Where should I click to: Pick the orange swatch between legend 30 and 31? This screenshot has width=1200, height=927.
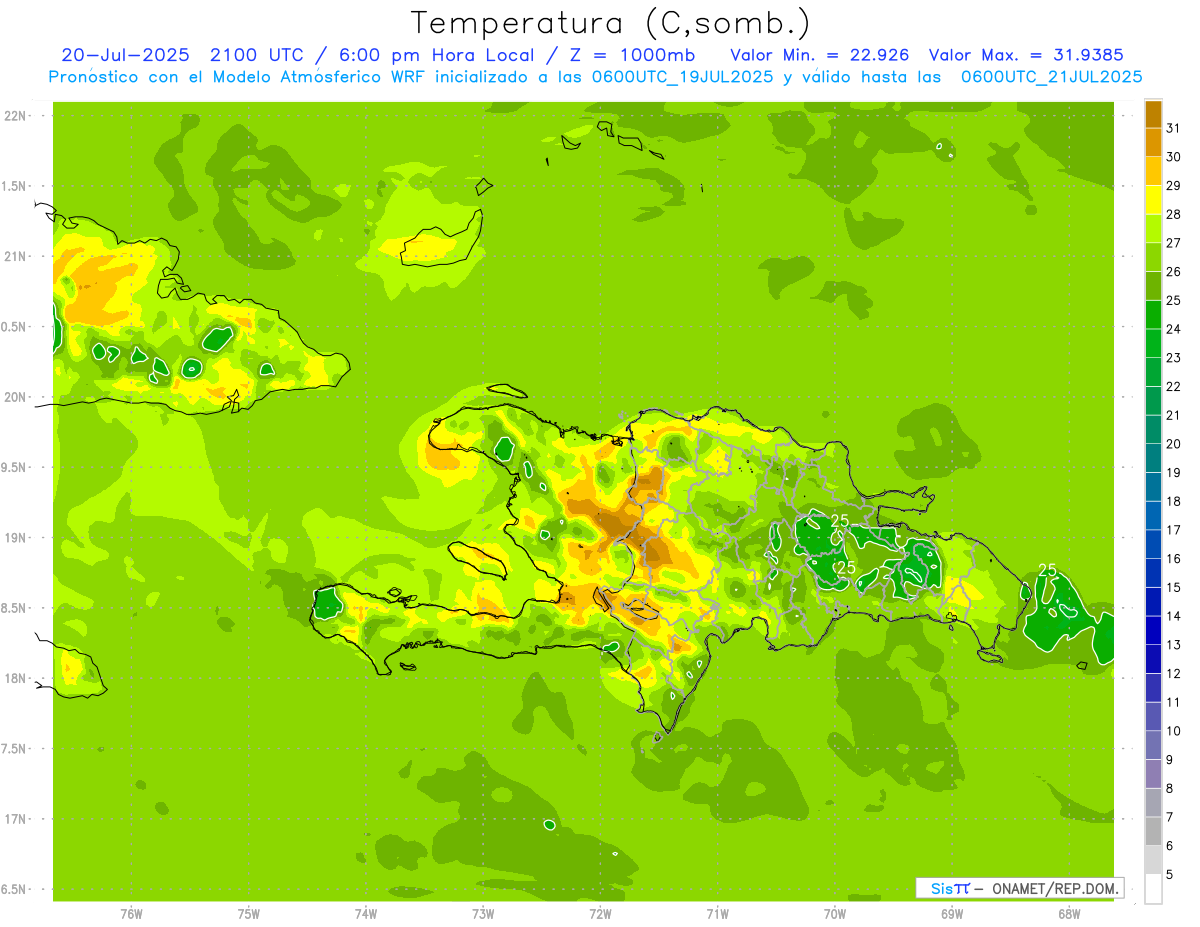1153,142
